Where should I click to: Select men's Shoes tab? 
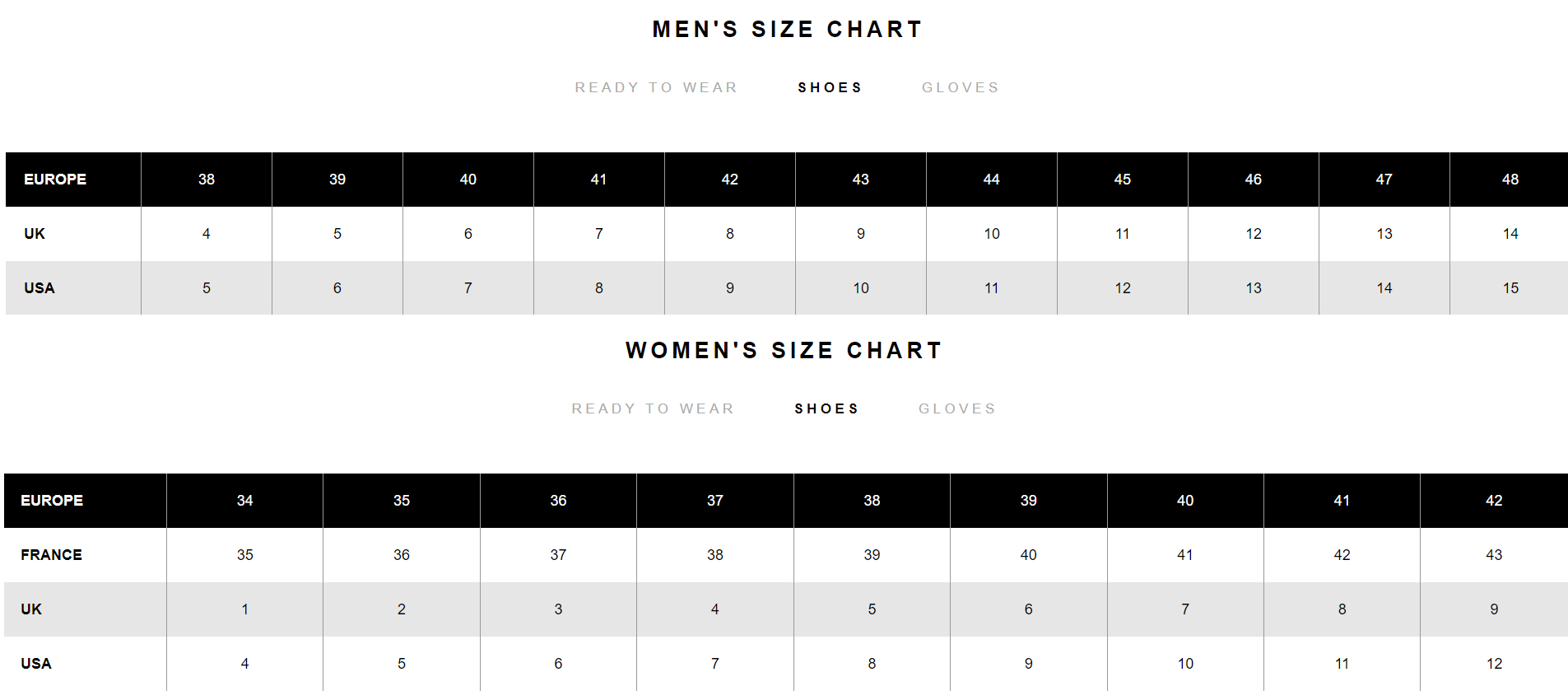click(x=830, y=87)
